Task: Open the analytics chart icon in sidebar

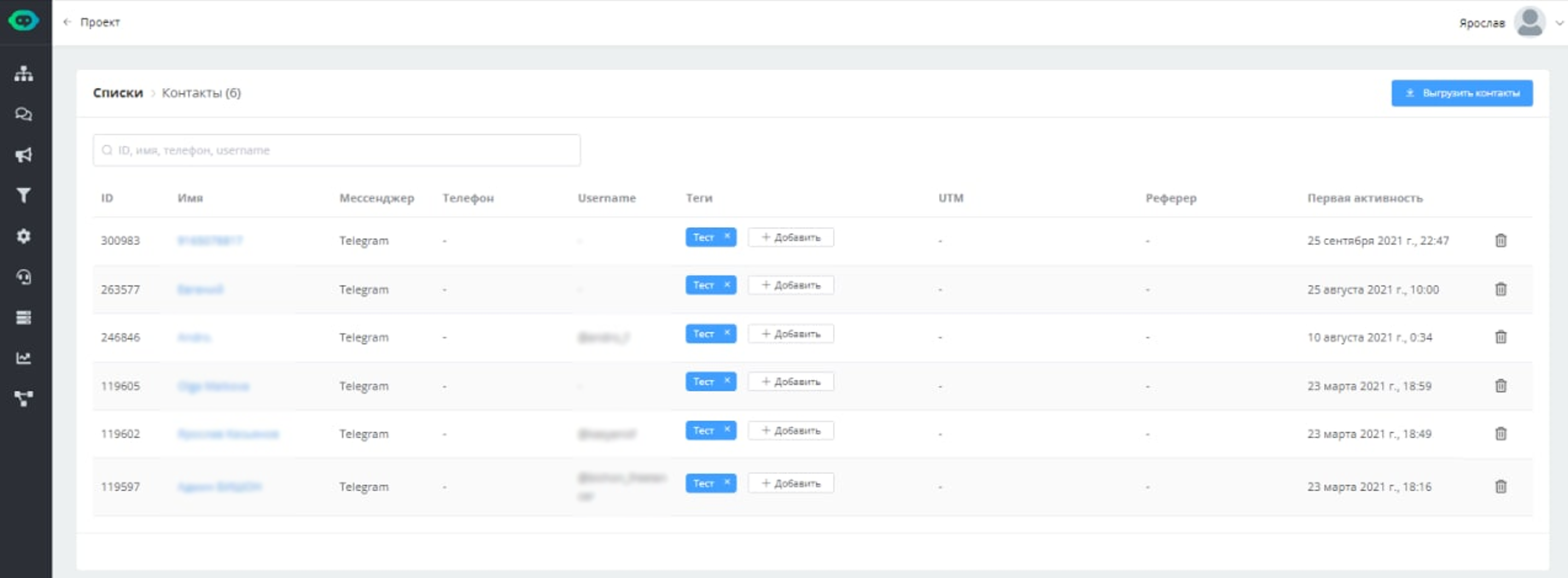Action: tap(24, 359)
